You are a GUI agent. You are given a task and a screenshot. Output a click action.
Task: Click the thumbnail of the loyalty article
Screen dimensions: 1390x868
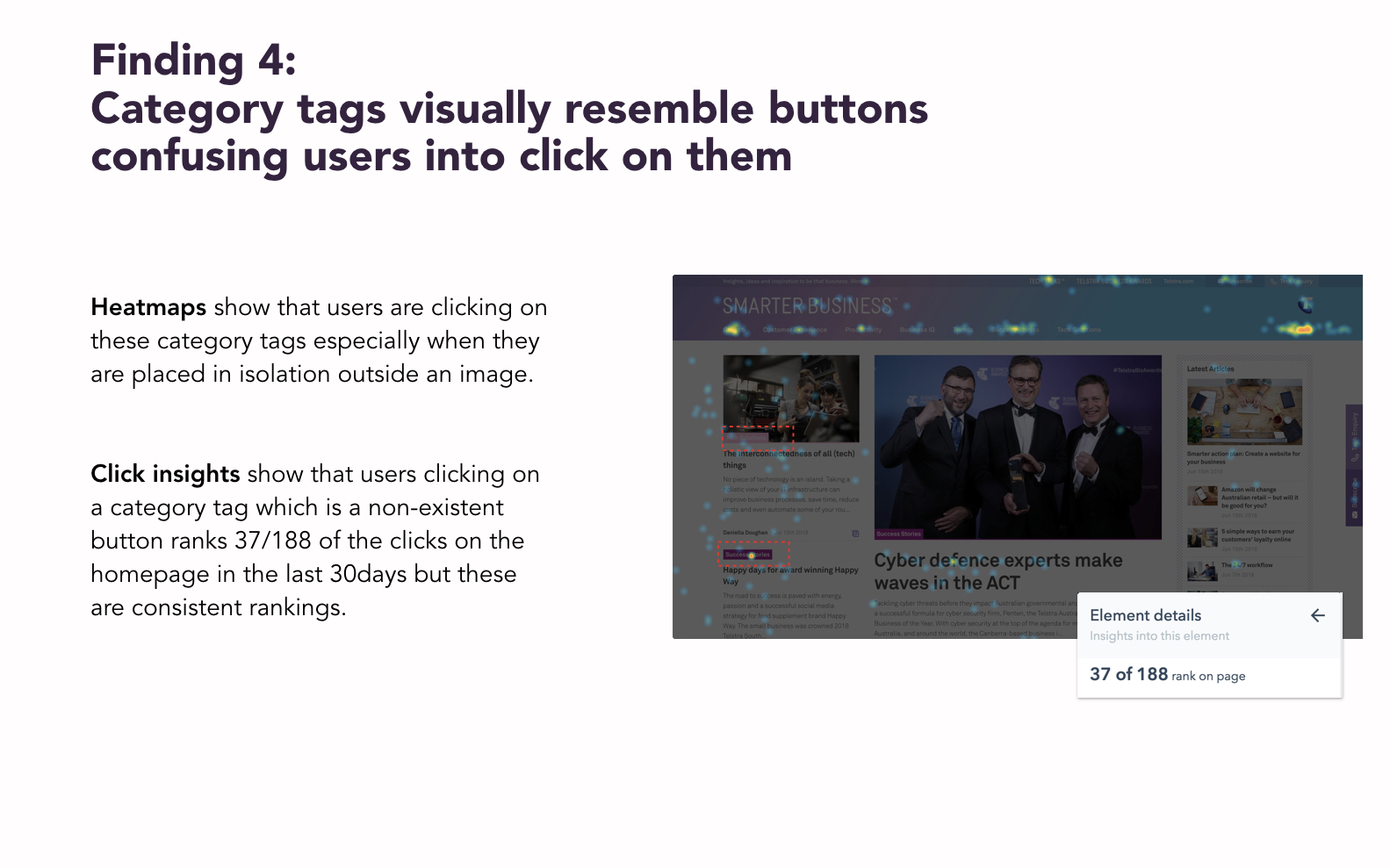(x=1202, y=537)
